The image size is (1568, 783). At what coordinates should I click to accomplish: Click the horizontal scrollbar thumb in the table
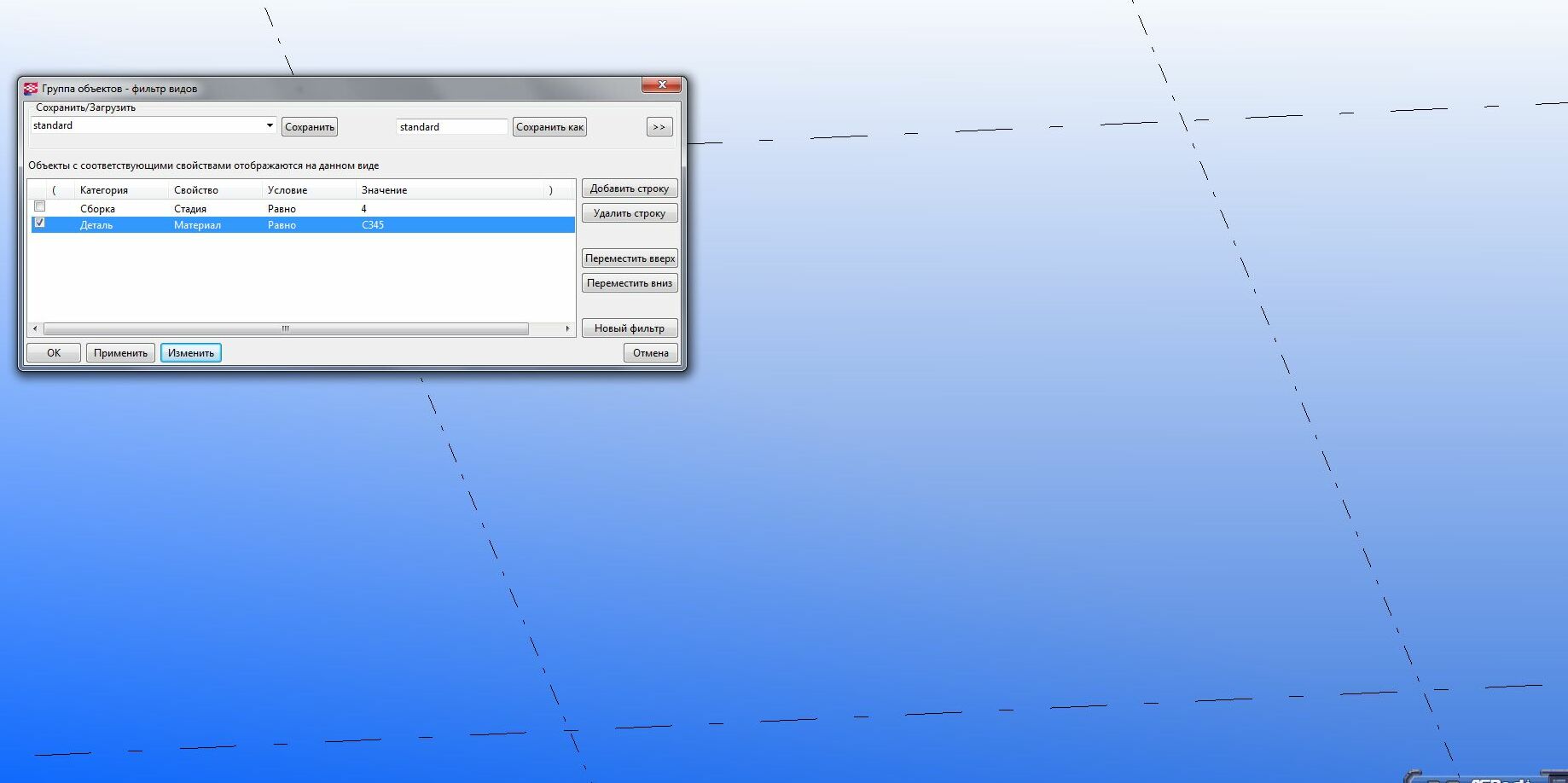(286, 328)
